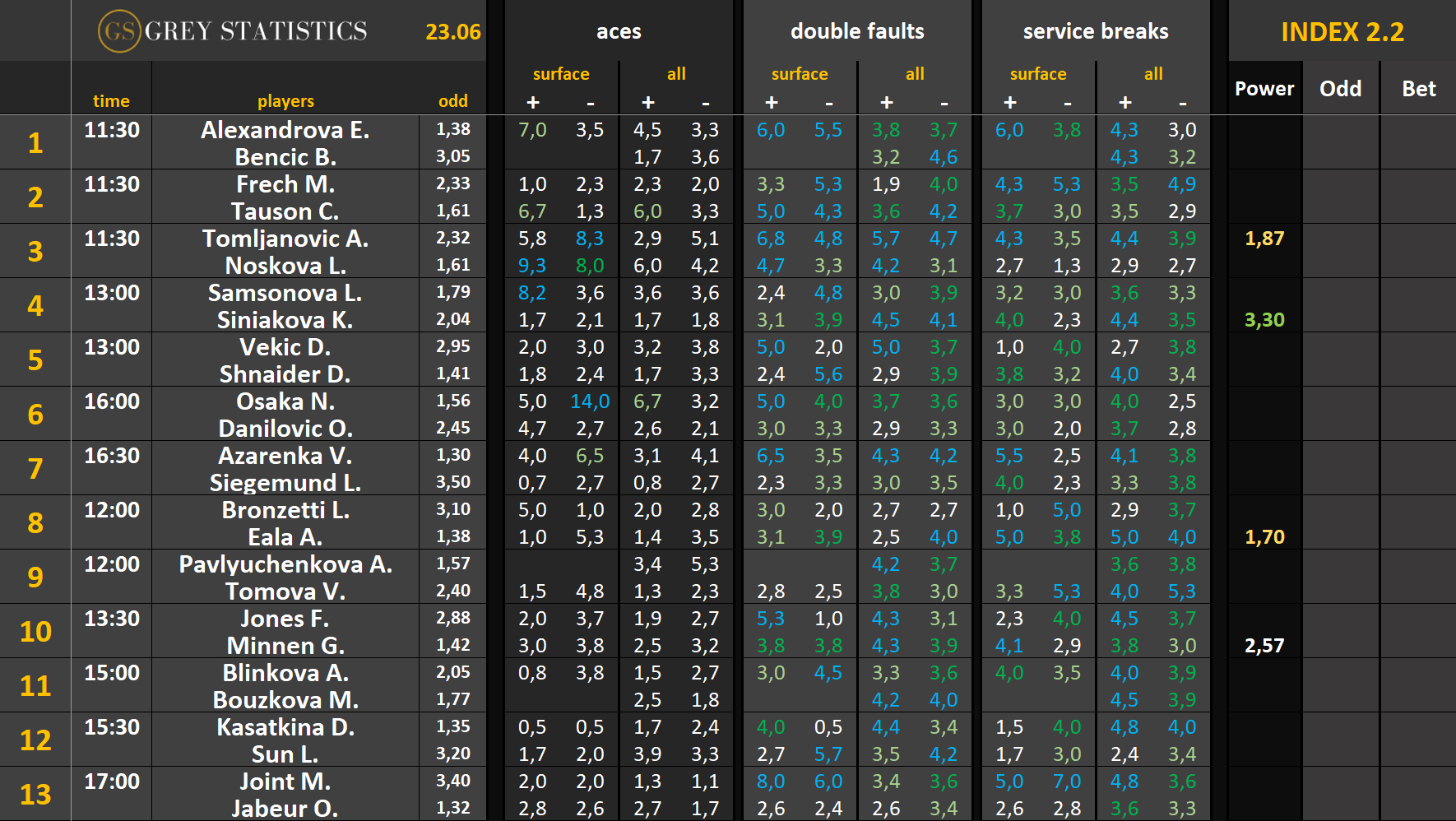The height and width of the screenshot is (821, 1456).
Task: Select player Shnaider D.
Action: (285, 374)
